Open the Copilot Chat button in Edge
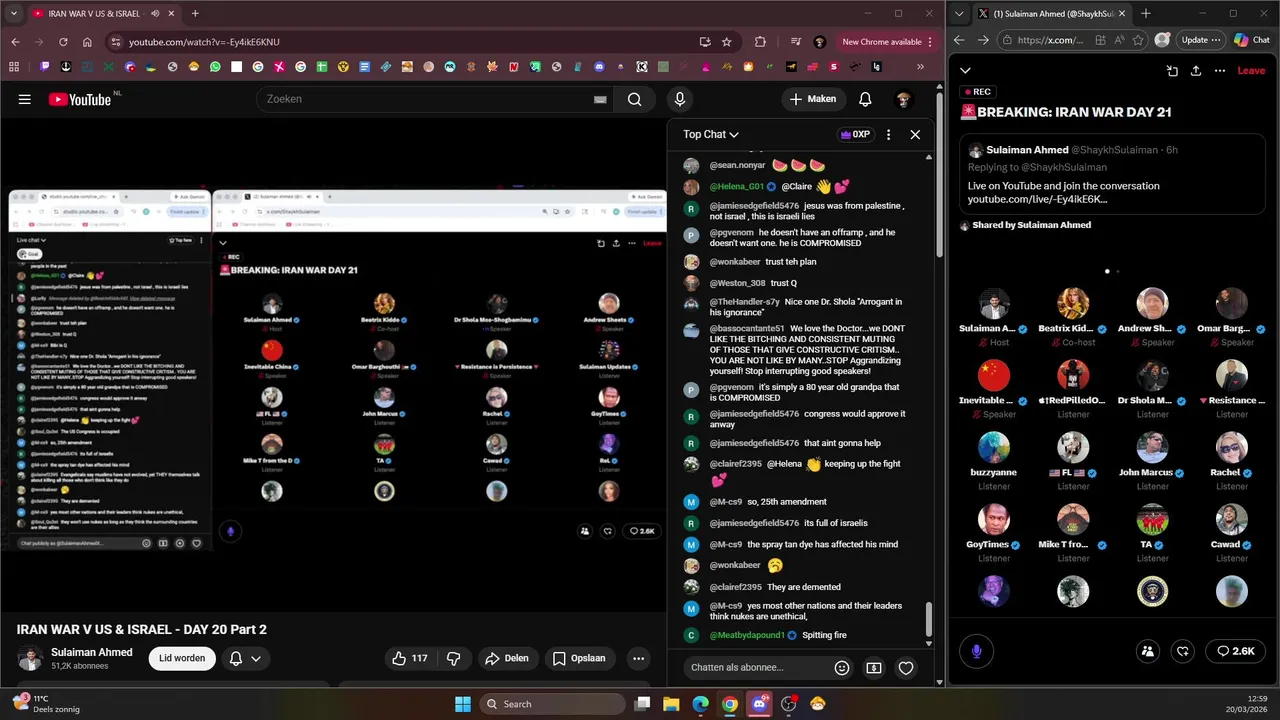 tap(1252, 40)
